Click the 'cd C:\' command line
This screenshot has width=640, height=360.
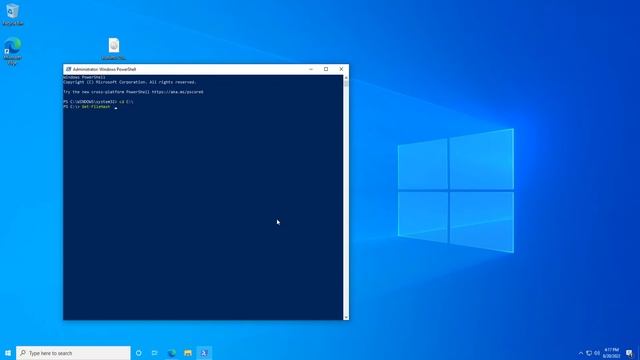pyautogui.click(x=126, y=102)
